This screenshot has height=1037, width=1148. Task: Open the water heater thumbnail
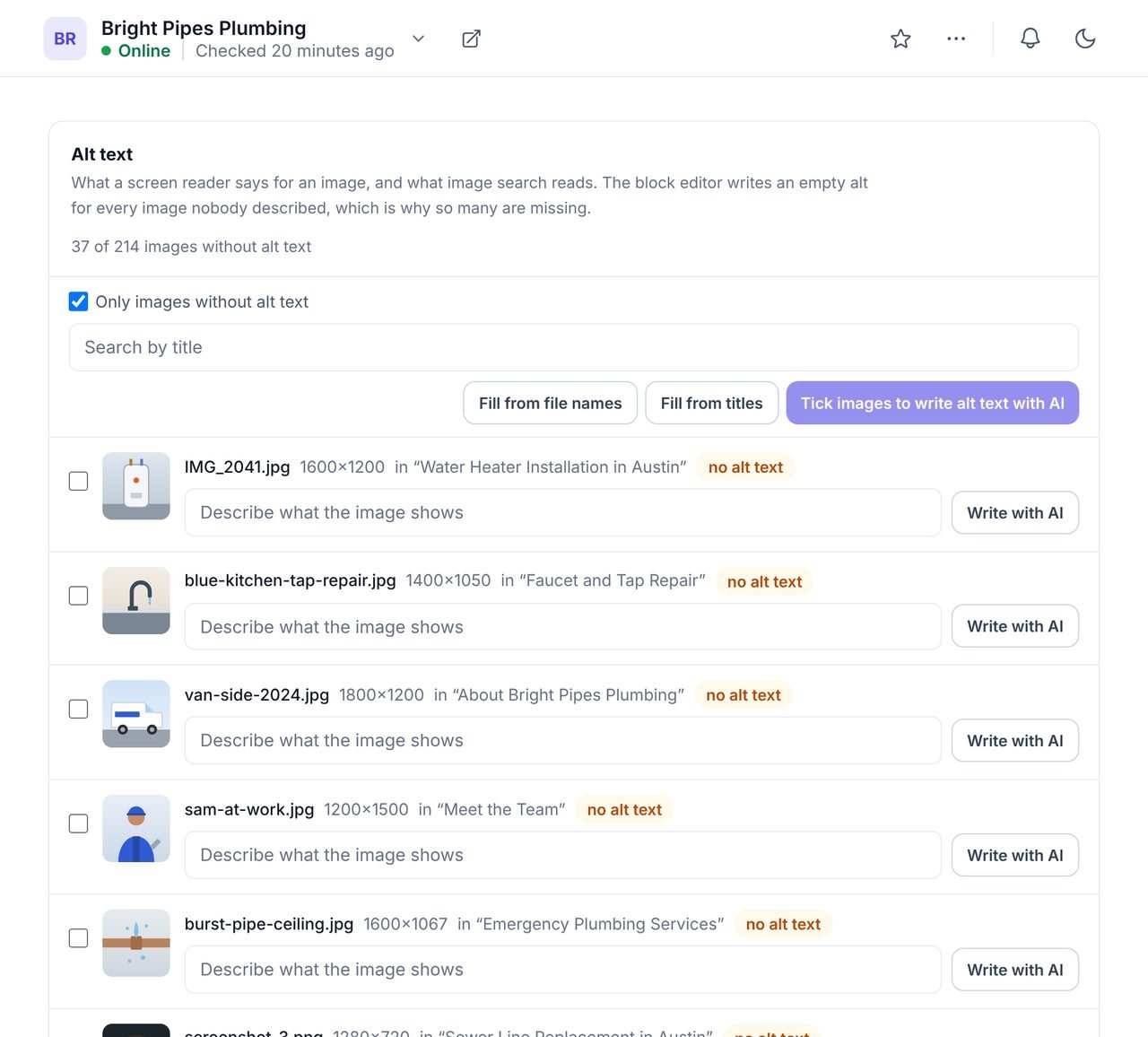click(136, 486)
